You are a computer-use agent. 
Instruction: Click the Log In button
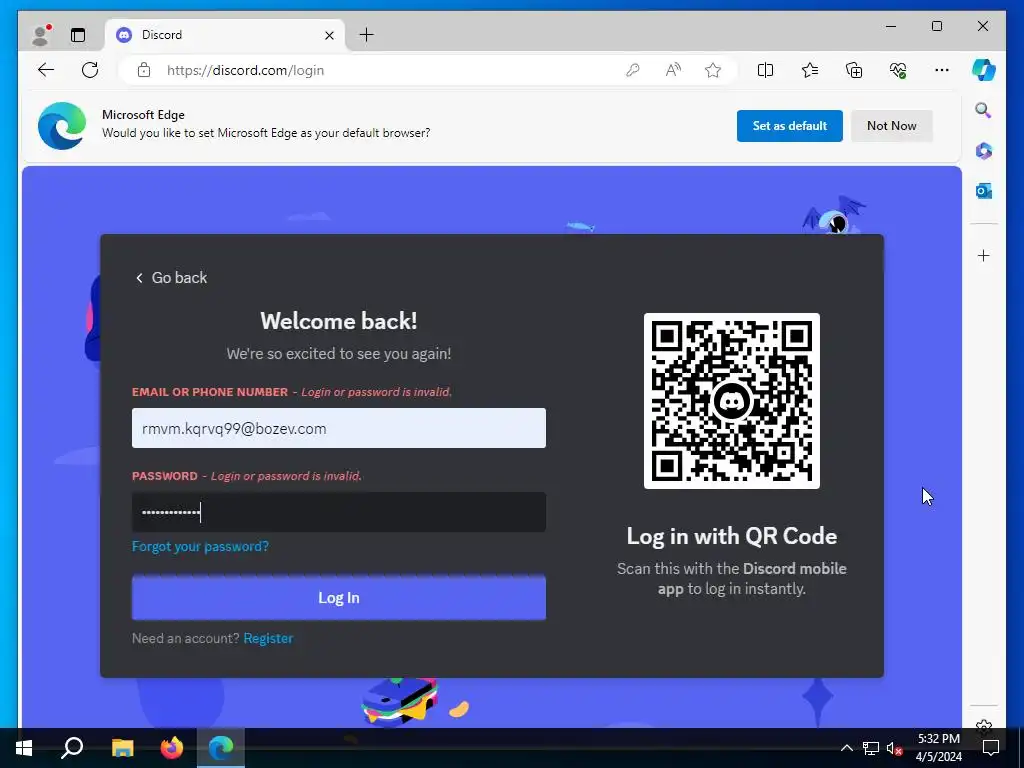[338, 598]
